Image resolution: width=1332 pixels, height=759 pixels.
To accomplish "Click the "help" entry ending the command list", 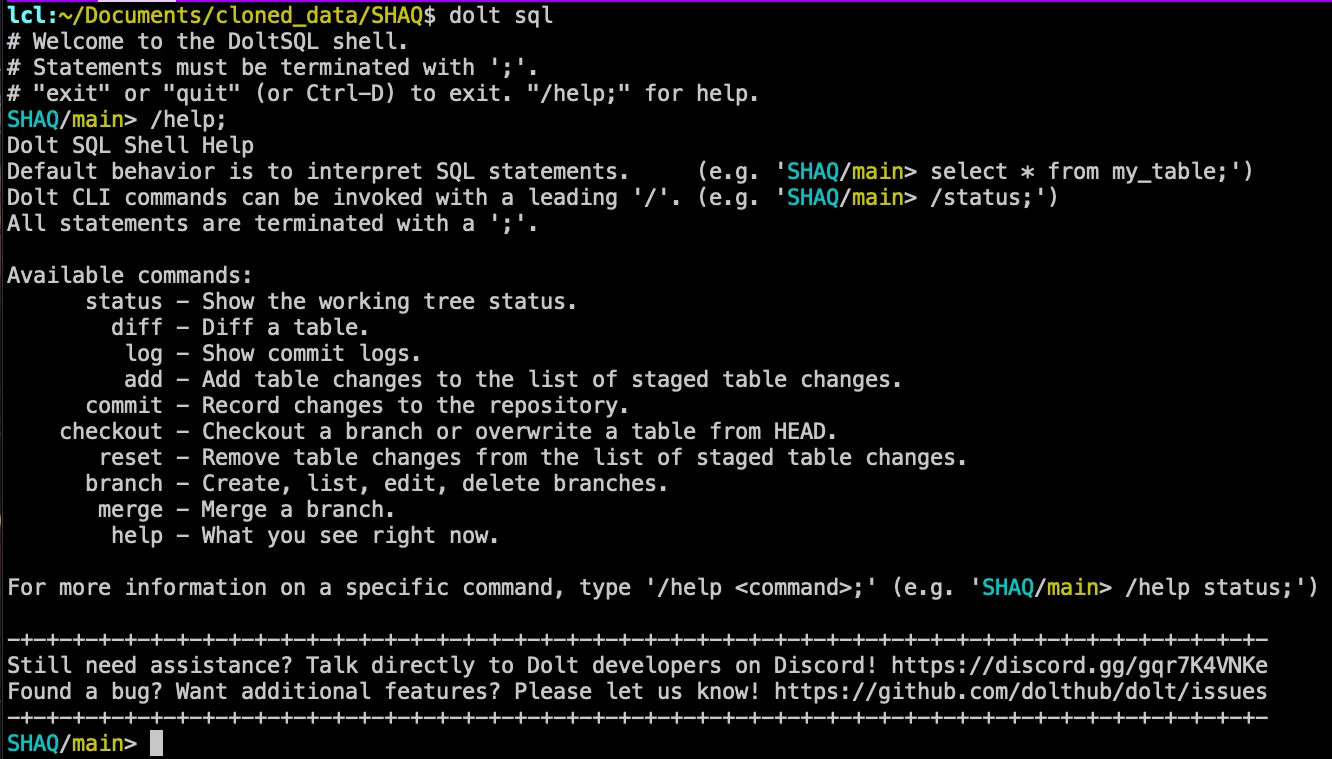I will 136,535.
